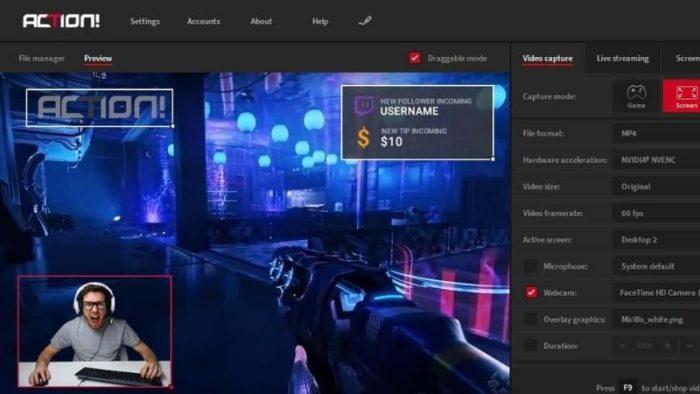
Task: Select the Game capture mode icon
Action: (x=636, y=96)
